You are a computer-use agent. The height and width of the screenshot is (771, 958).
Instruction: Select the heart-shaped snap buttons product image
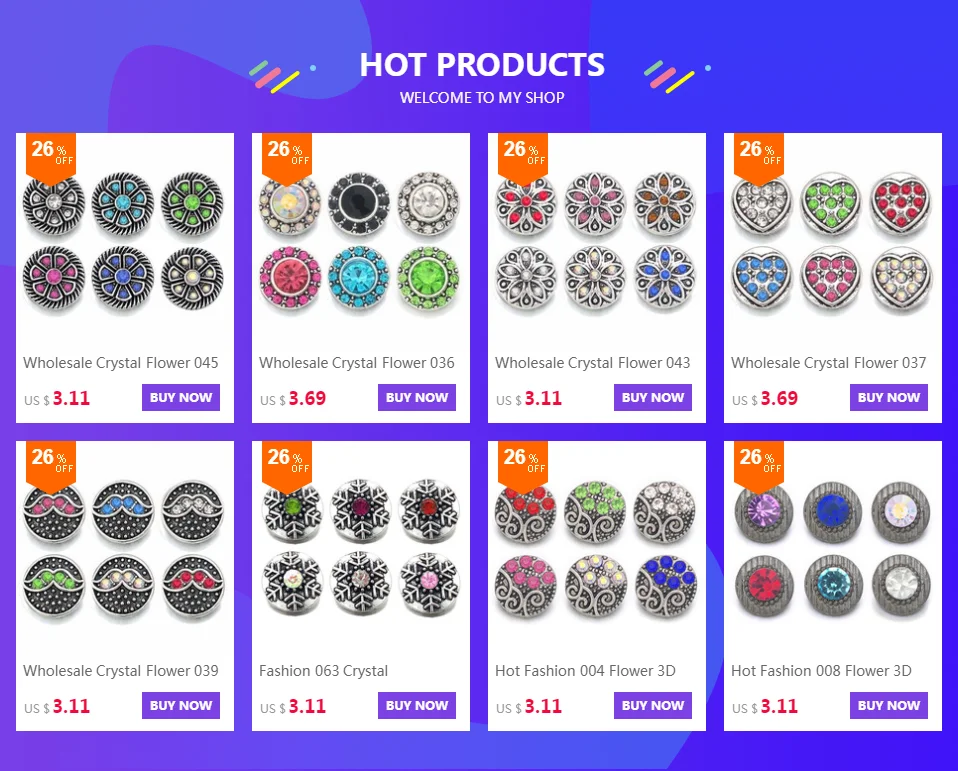[x=832, y=243]
